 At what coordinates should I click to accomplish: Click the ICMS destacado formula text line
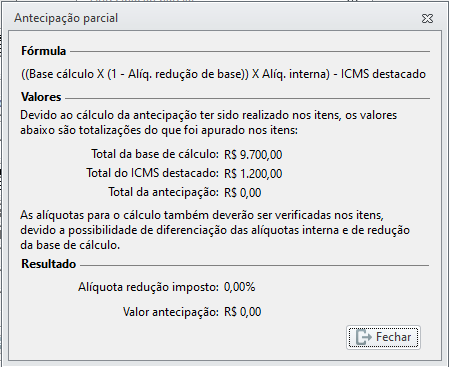(x=223, y=74)
